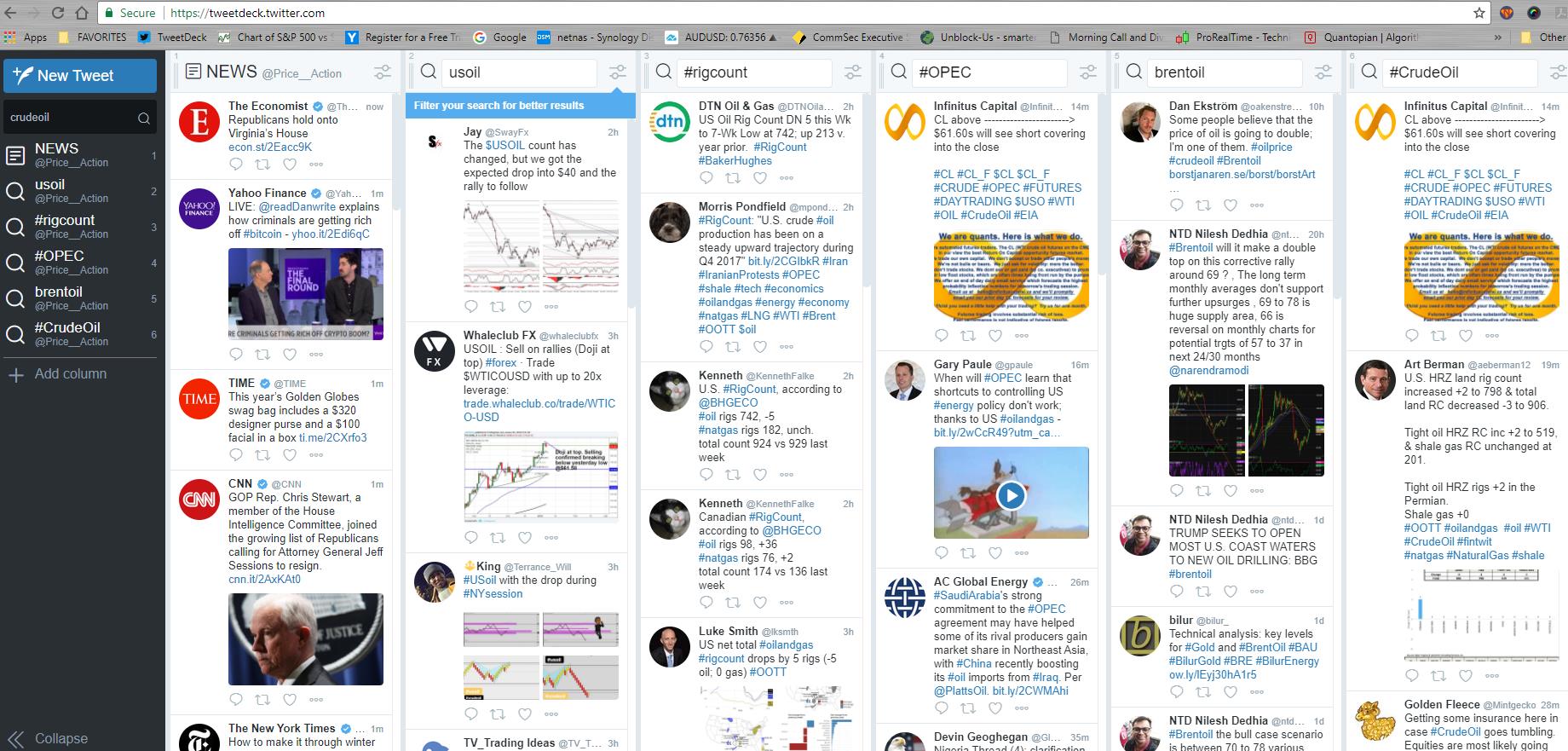Open more actions on Dan Ekström's tweet
Image resolution: width=1568 pixels, height=751 pixels.
click(x=1257, y=205)
